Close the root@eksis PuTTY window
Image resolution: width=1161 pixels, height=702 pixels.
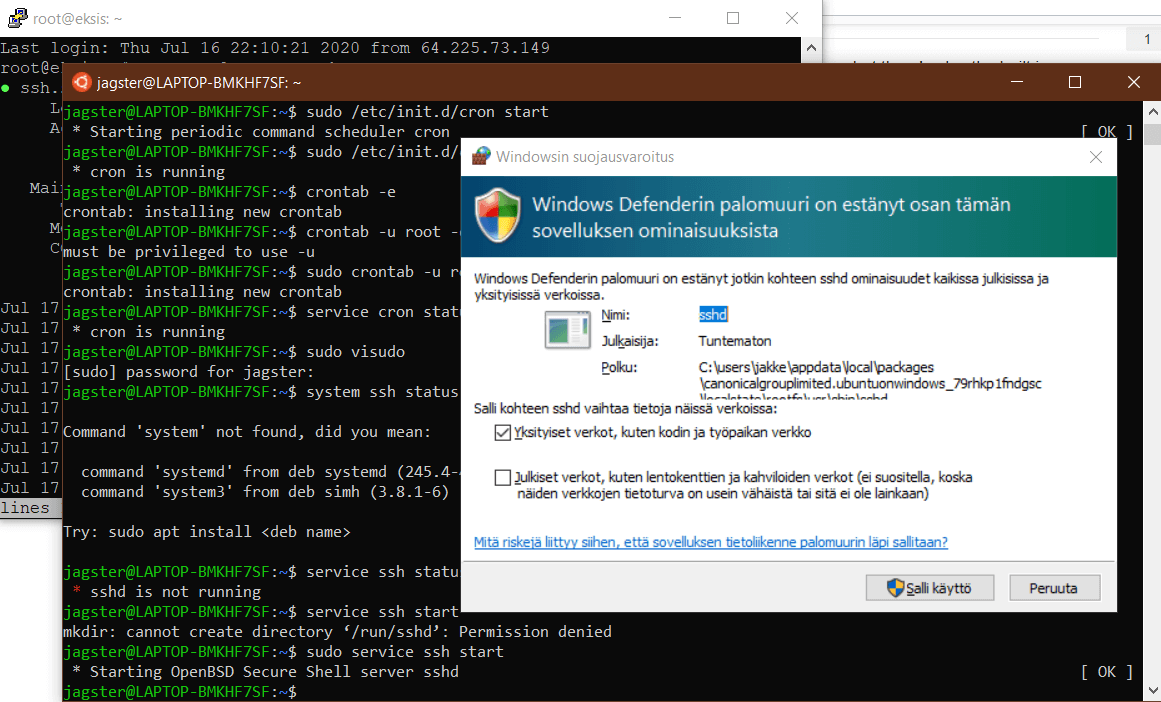[792, 18]
